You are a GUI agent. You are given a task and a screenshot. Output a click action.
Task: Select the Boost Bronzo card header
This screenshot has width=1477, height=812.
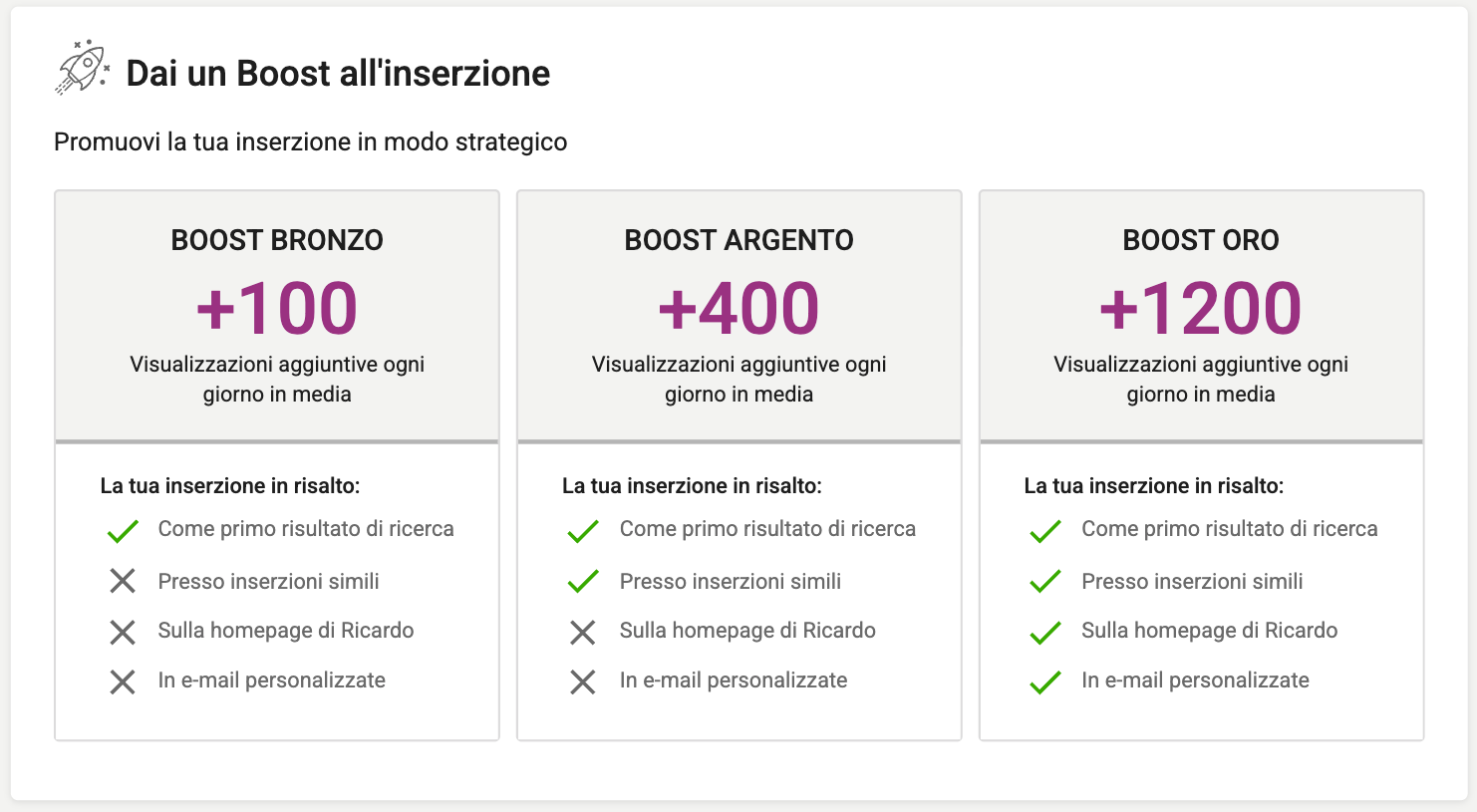277,316
